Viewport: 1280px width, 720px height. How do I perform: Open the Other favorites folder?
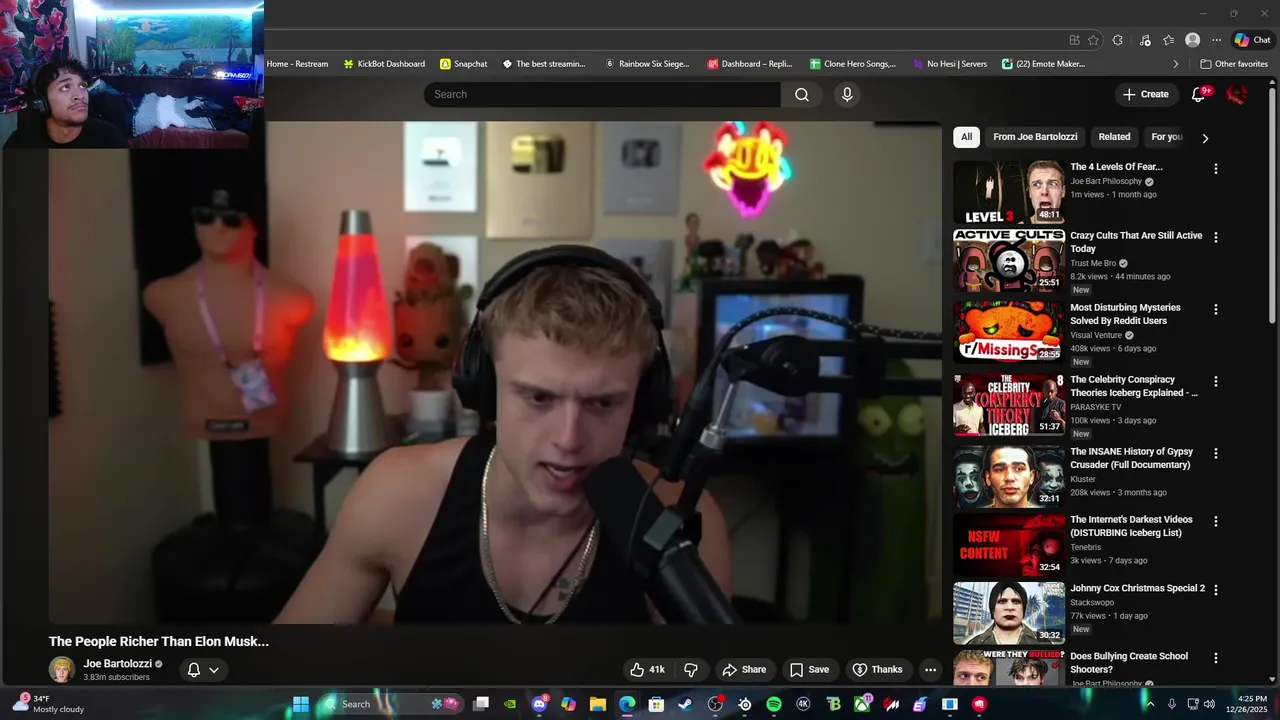[x=1234, y=64]
